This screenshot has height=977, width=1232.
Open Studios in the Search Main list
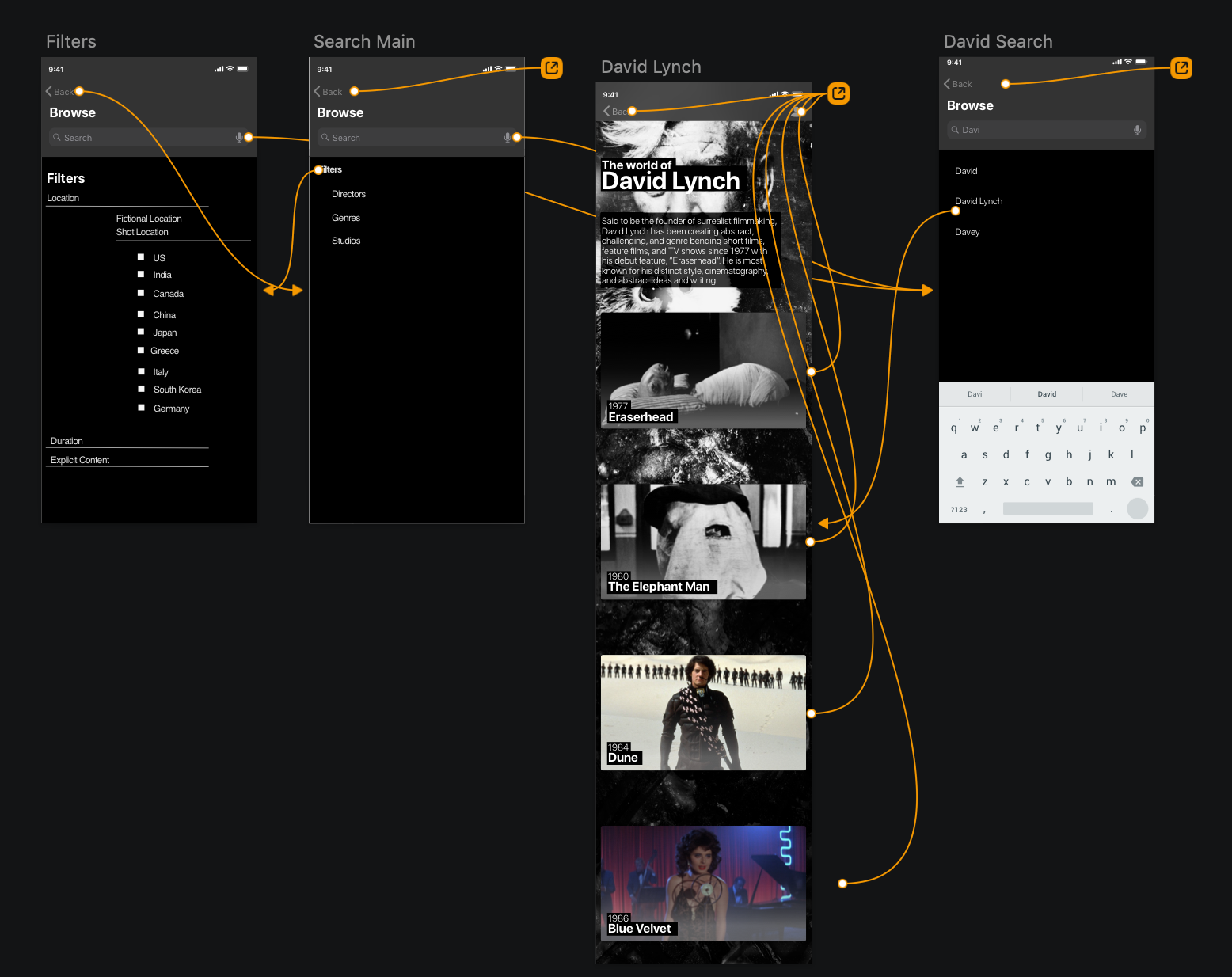(346, 241)
